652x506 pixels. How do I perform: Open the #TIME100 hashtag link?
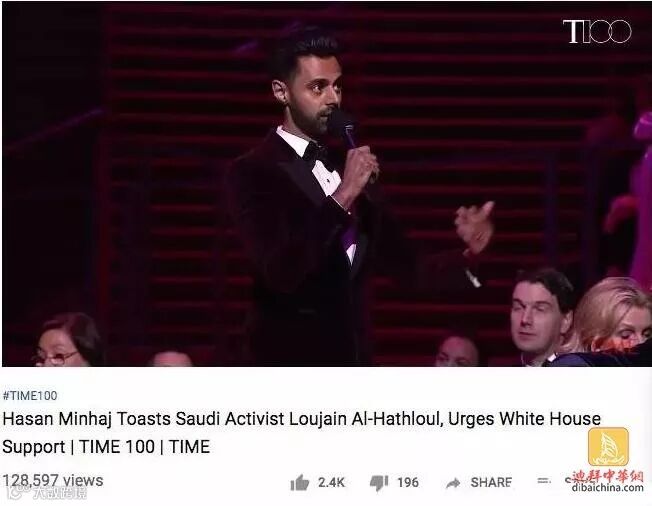[x=30, y=395]
